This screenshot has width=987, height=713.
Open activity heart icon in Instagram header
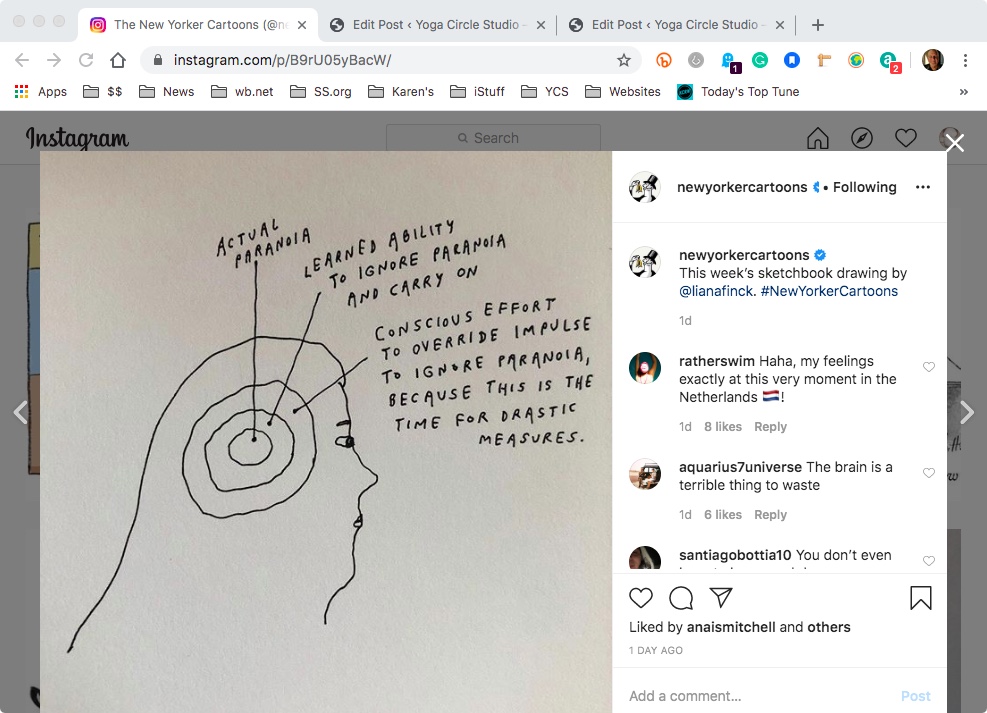click(906, 138)
